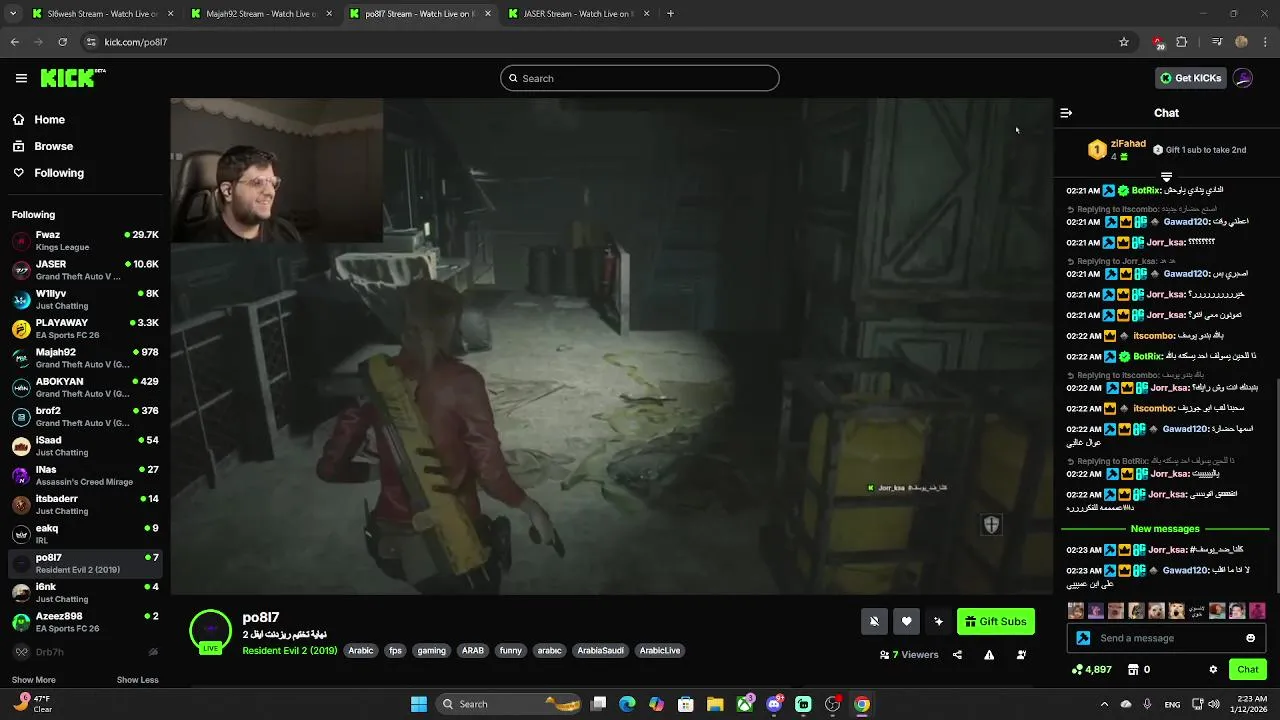Bookmark this page star icon
Viewport: 1280px width, 720px height.
click(1124, 42)
